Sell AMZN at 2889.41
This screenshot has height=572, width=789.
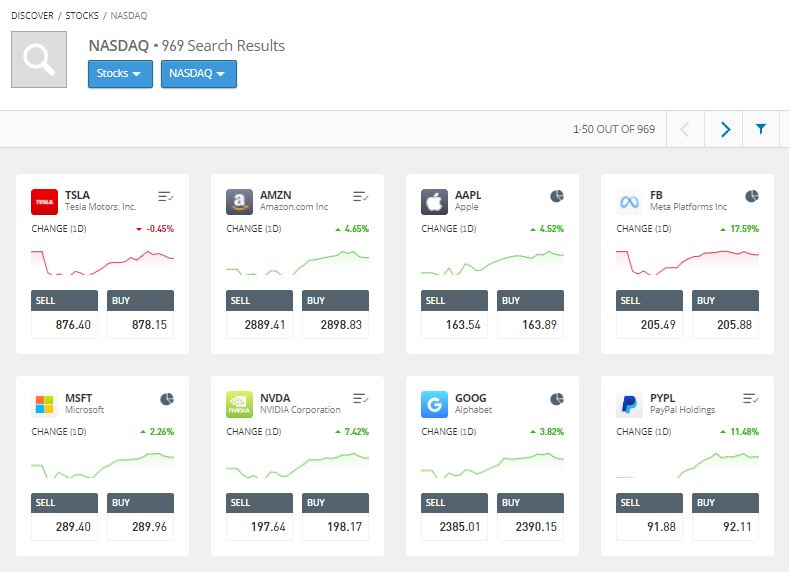point(259,314)
